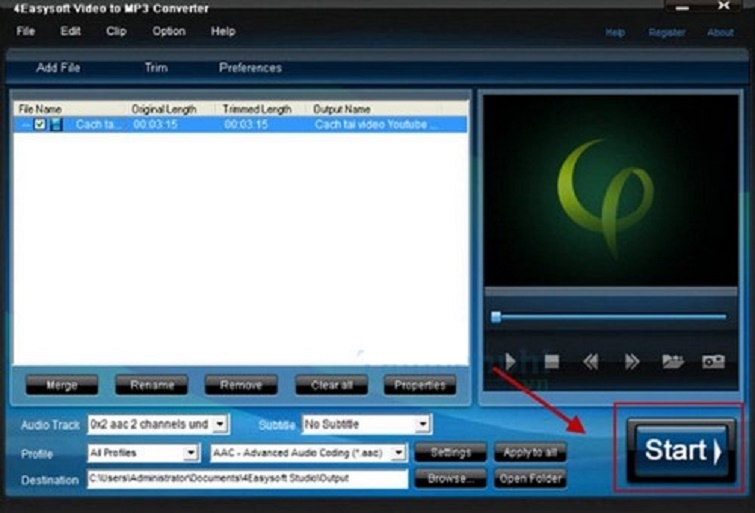Open profile Settings button
Image resolution: width=755 pixels, height=513 pixels.
(451, 452)
